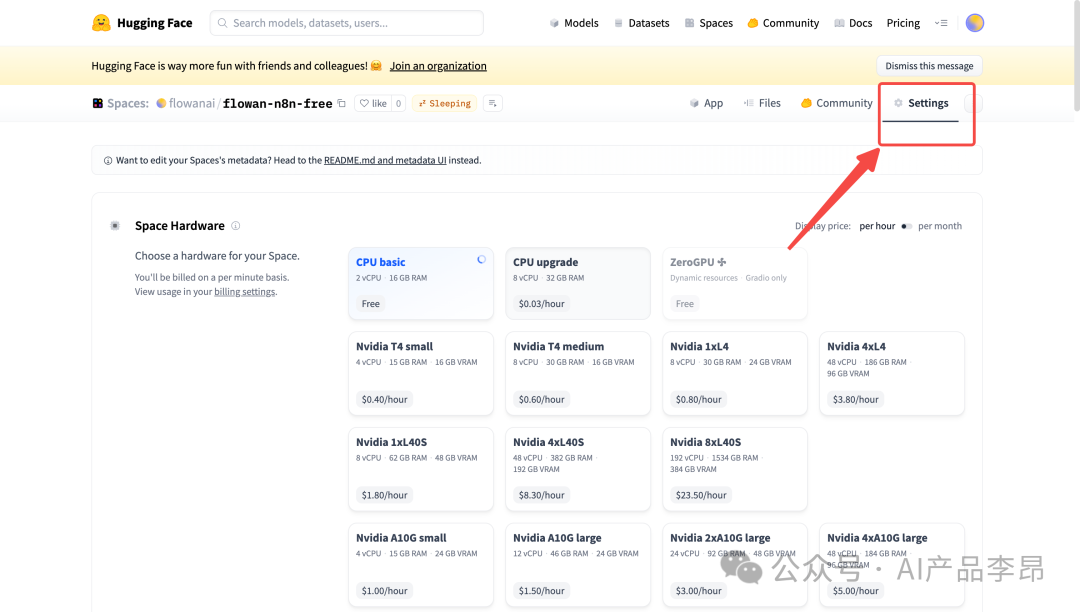Screen dimensions: 1080x612
Task: Select the Nvidia 1xL4 hardware
Action: coord(735,373)
